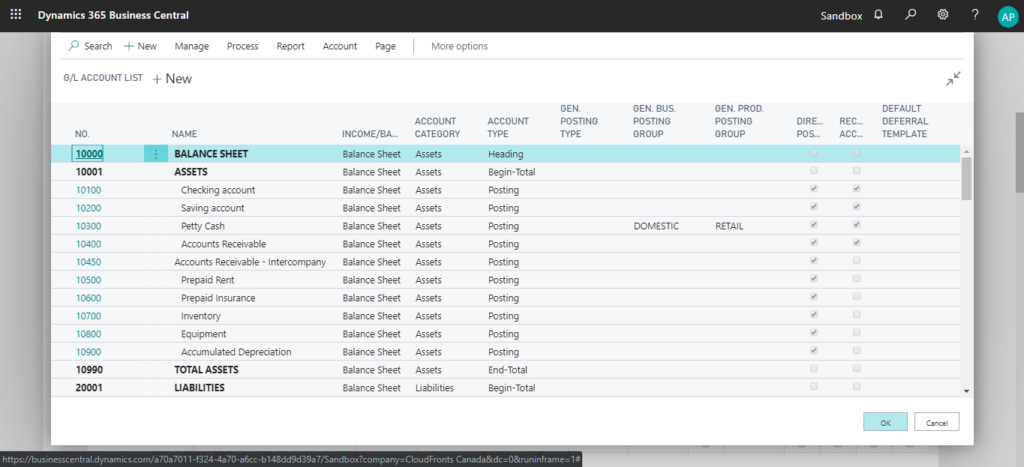Toggle Direct Posting checkbox for TOTAL ASSETS row
The height and width of the screenshot is (467, 1024).
pyautogui.click(x=814, y=368)
